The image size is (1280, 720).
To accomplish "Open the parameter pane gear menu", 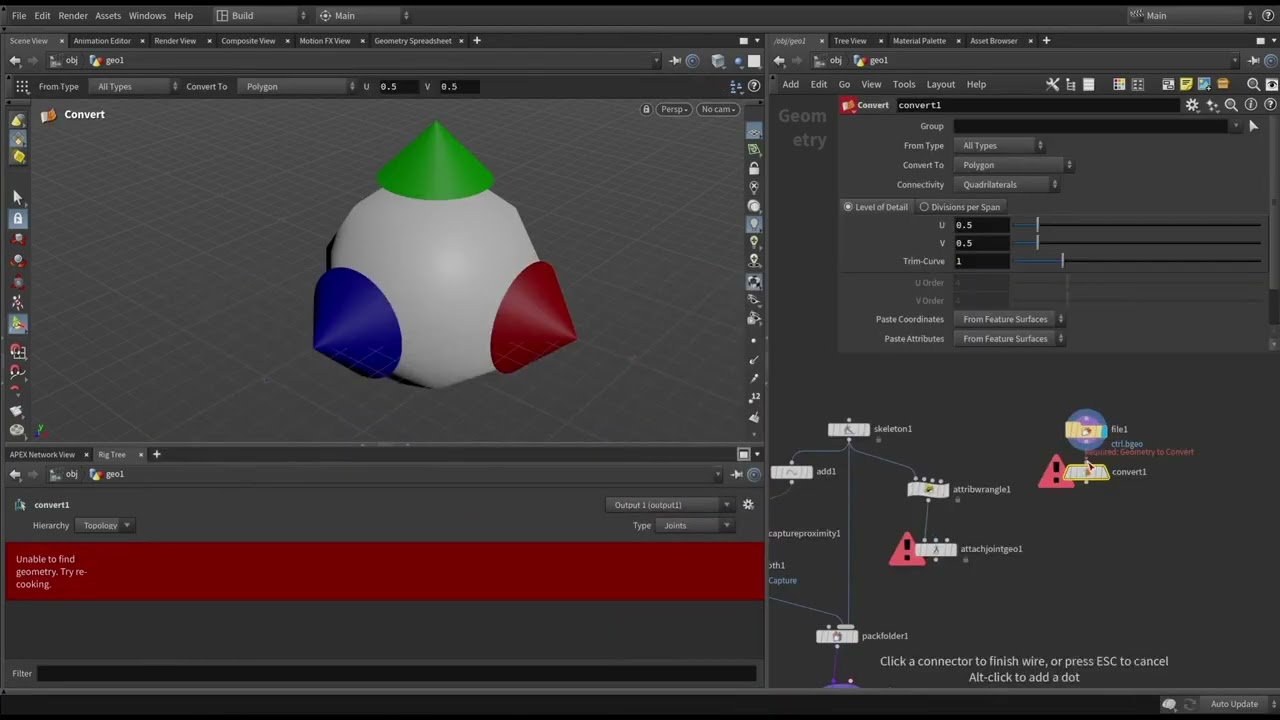I will tap(1192, 105).
